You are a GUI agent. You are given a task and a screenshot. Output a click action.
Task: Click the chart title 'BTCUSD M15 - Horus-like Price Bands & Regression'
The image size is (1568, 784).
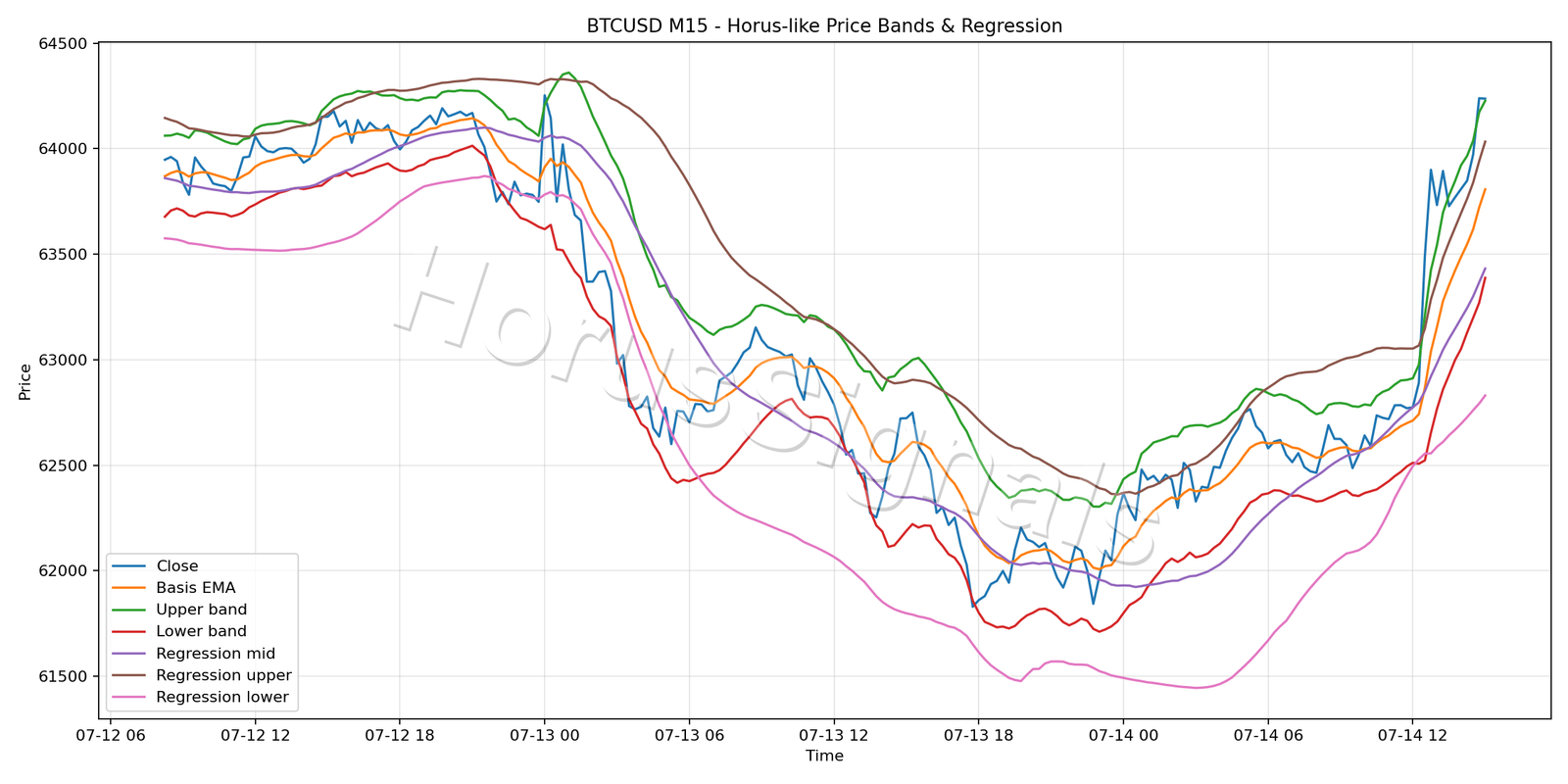tap(824, 26)
